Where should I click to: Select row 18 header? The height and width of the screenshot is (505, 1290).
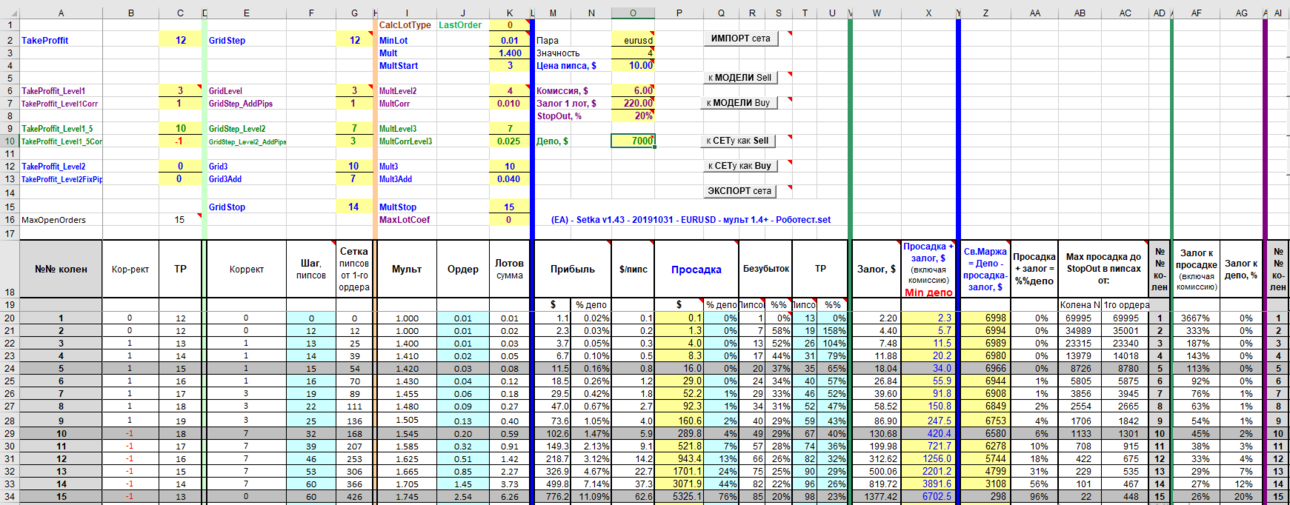pyautogui.click(x=9, y=269)
